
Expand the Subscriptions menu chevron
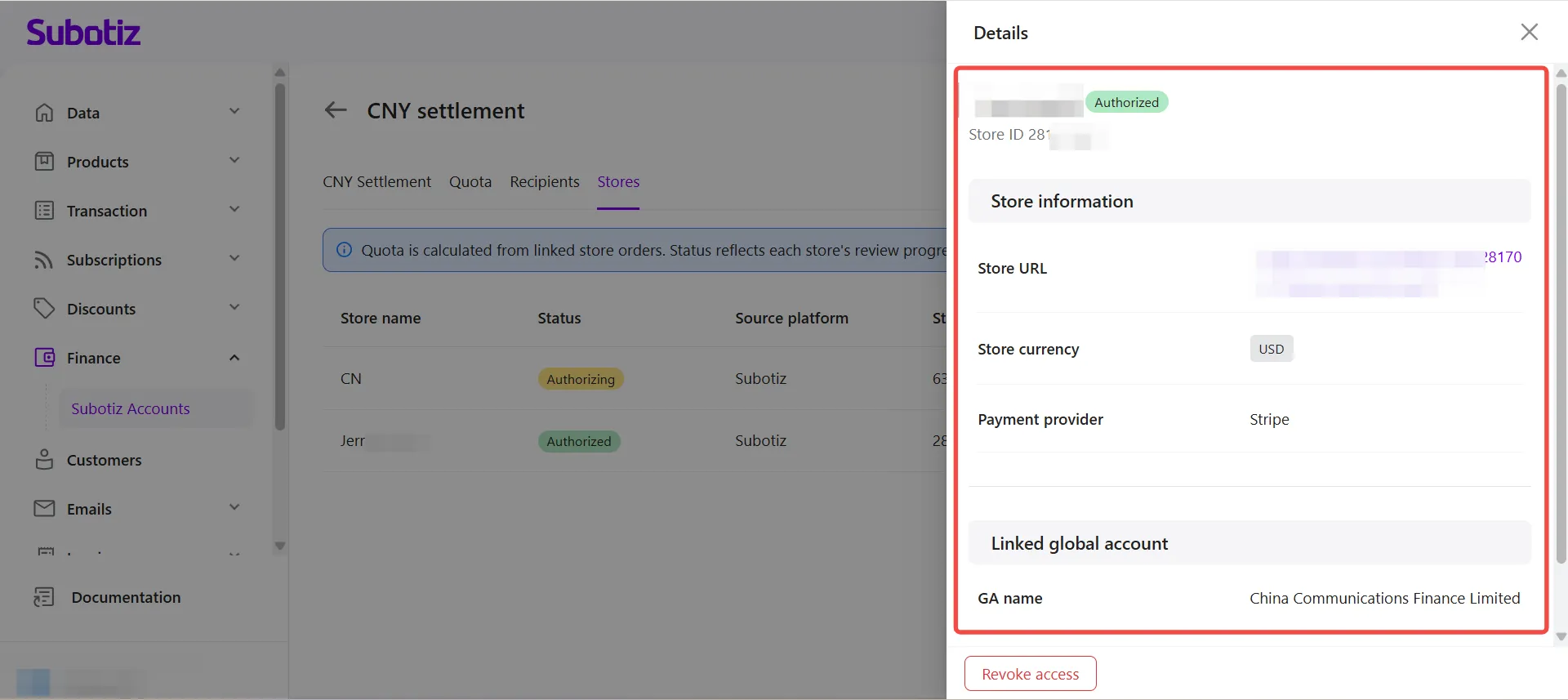(x=234, y=259)
